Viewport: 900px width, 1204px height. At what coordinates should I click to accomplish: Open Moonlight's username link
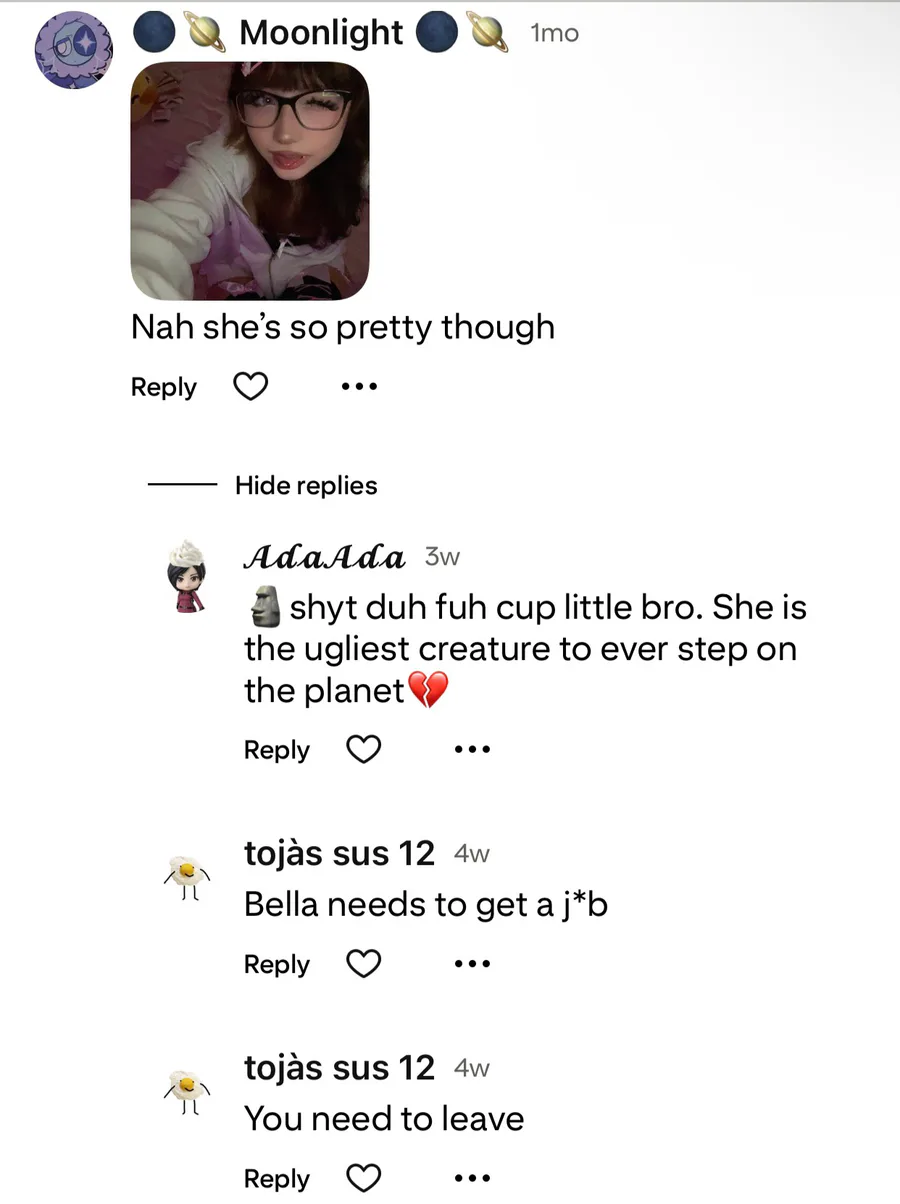coord(321,34)
